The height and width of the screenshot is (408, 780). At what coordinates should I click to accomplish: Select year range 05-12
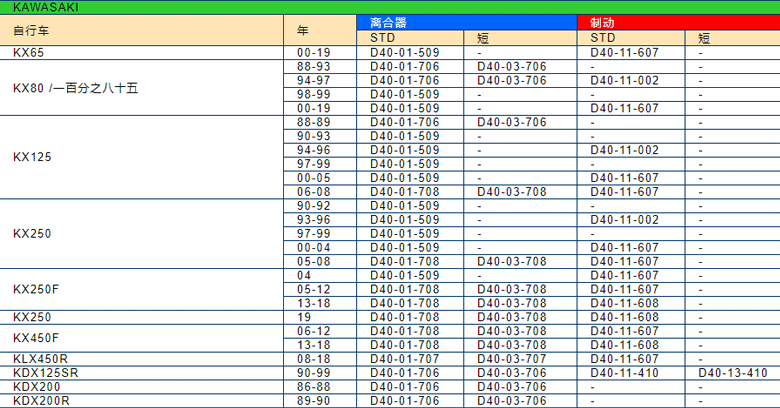tap(314, 289)
